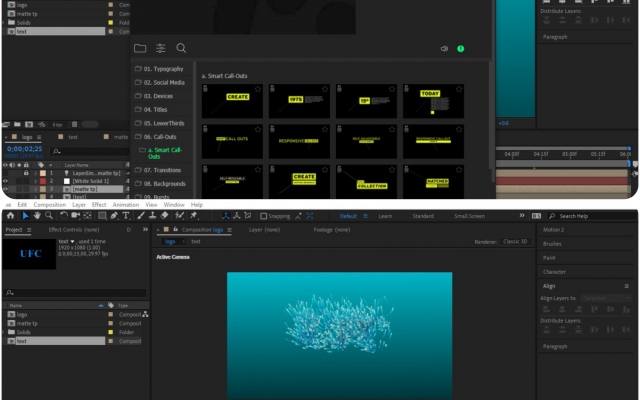The height and width of the screenshot is (400, 640).
Task: Open the Character panel
Action: [554, 272]
